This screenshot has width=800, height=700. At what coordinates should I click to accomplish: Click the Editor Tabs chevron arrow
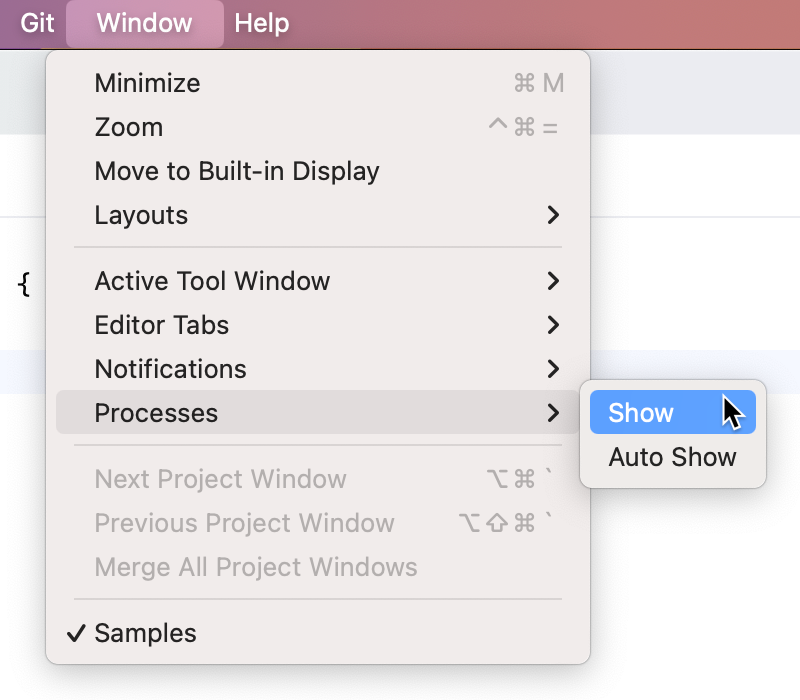pyautogui.click(x=553, y=325)
